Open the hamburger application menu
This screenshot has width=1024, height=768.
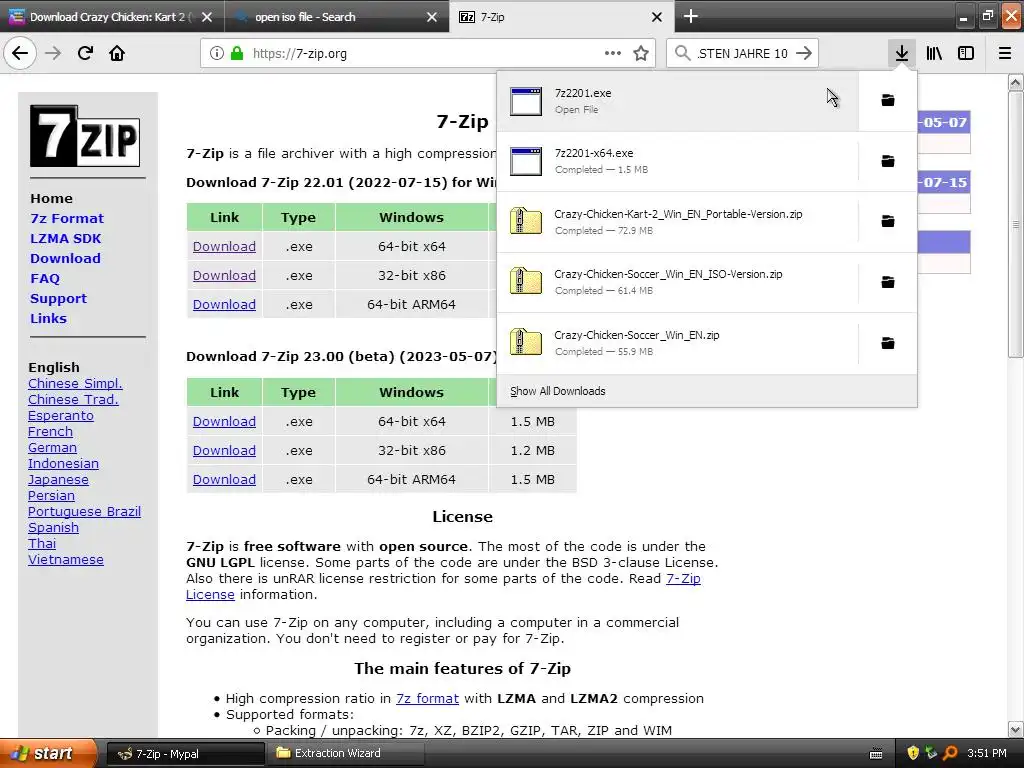point(1005,53)
